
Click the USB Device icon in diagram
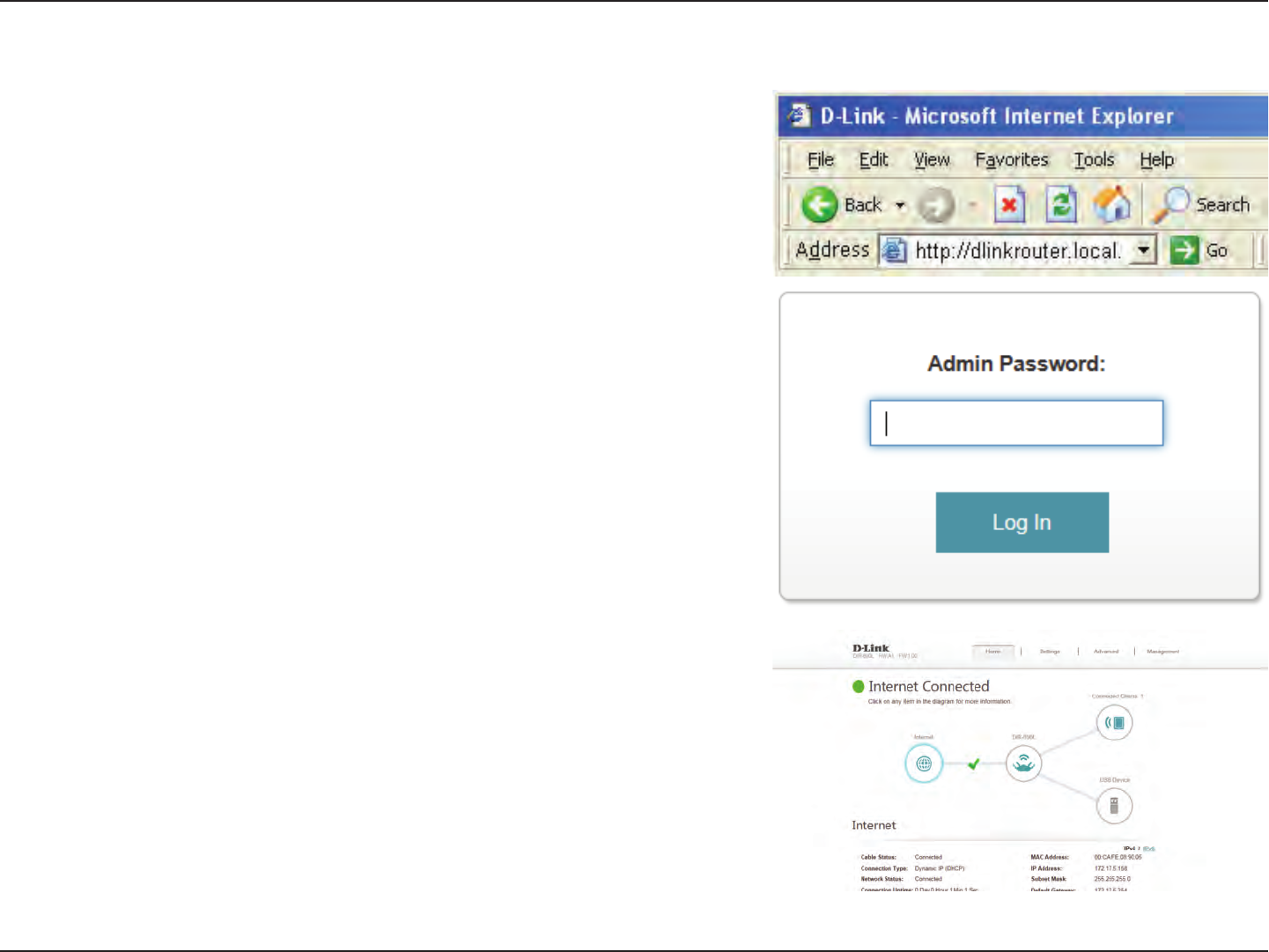(1114, 805)
